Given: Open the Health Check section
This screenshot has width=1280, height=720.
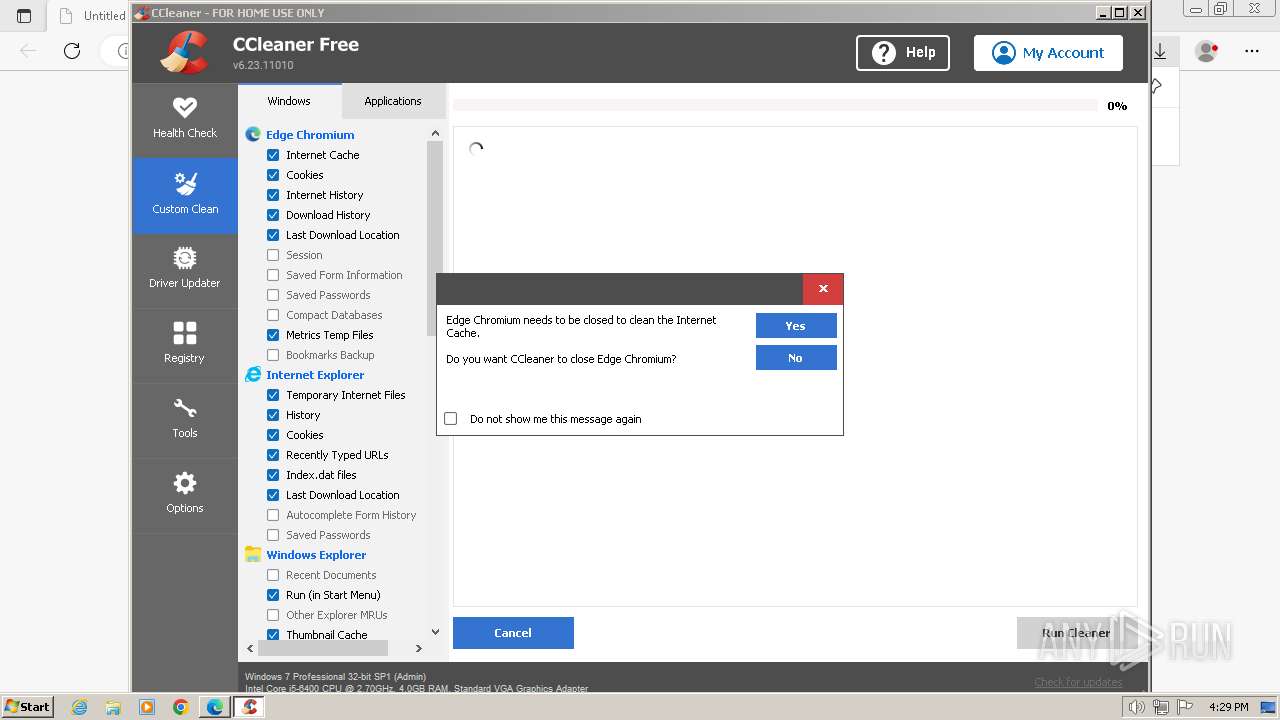Looking at the screenshot, I should coord(185,119).
